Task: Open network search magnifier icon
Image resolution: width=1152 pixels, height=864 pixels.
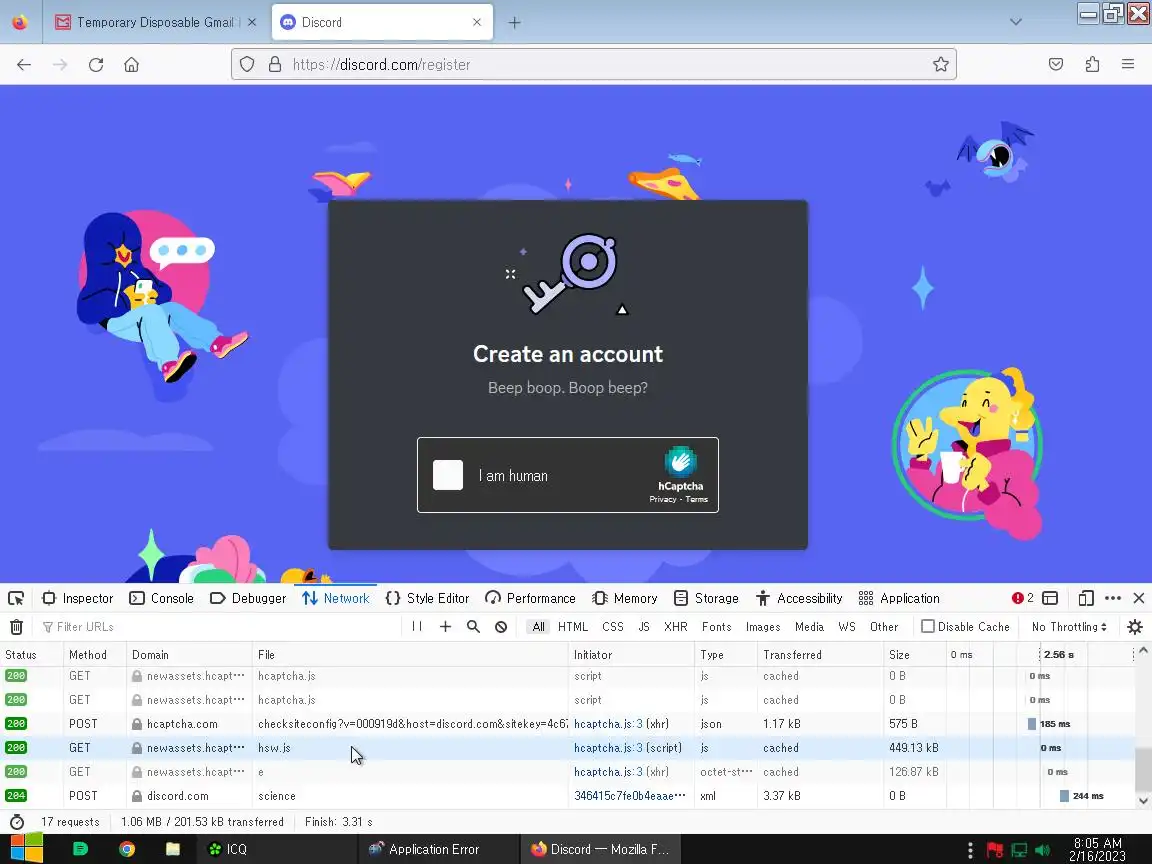Action: (473, 627)
